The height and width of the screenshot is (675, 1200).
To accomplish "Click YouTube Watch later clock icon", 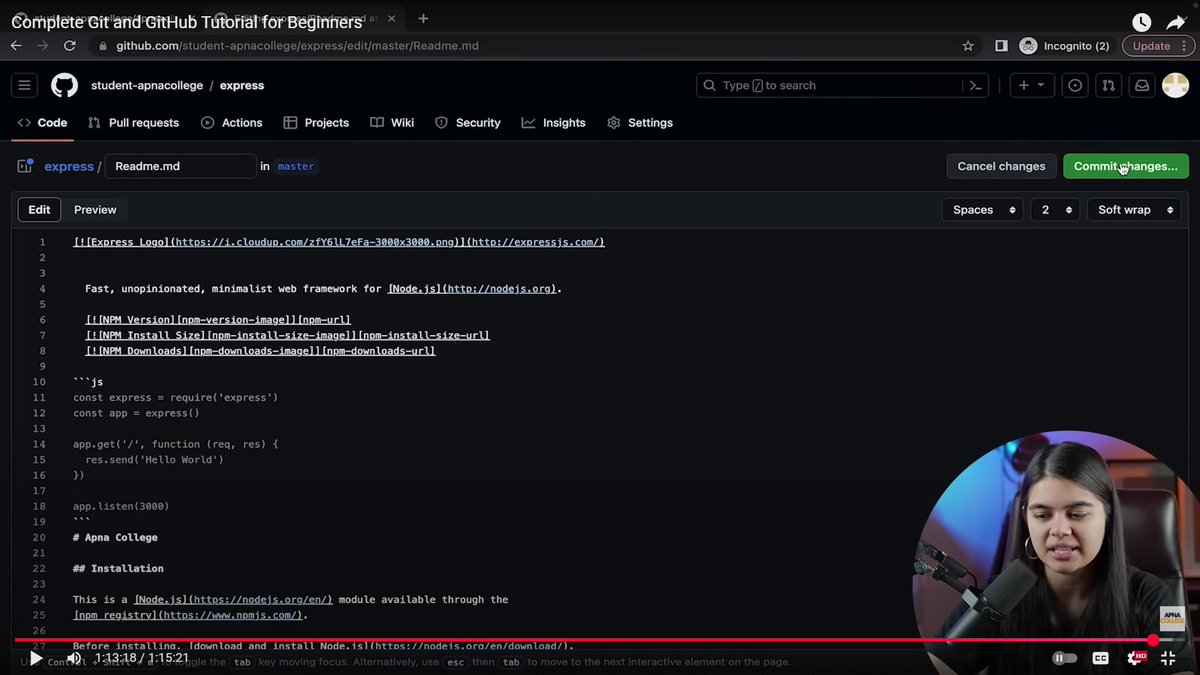I will click(1142, 23).
